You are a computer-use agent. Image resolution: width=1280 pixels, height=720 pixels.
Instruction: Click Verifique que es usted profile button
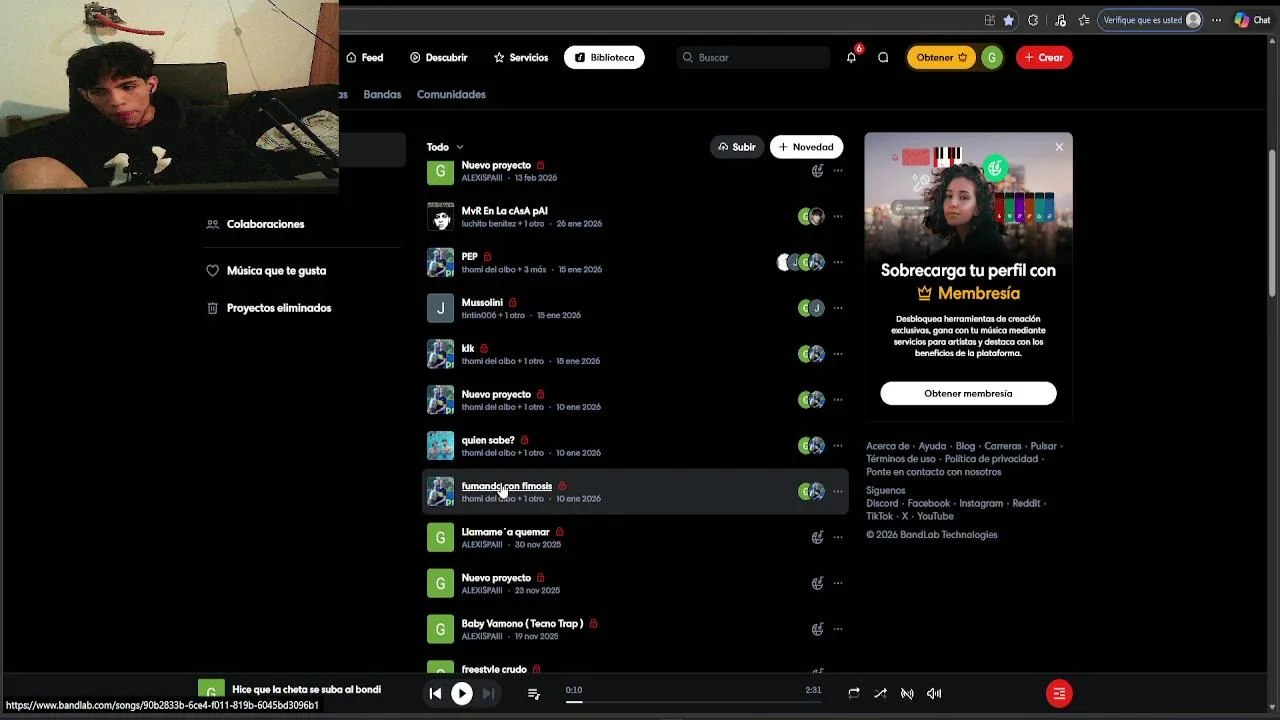(1150, 20)
